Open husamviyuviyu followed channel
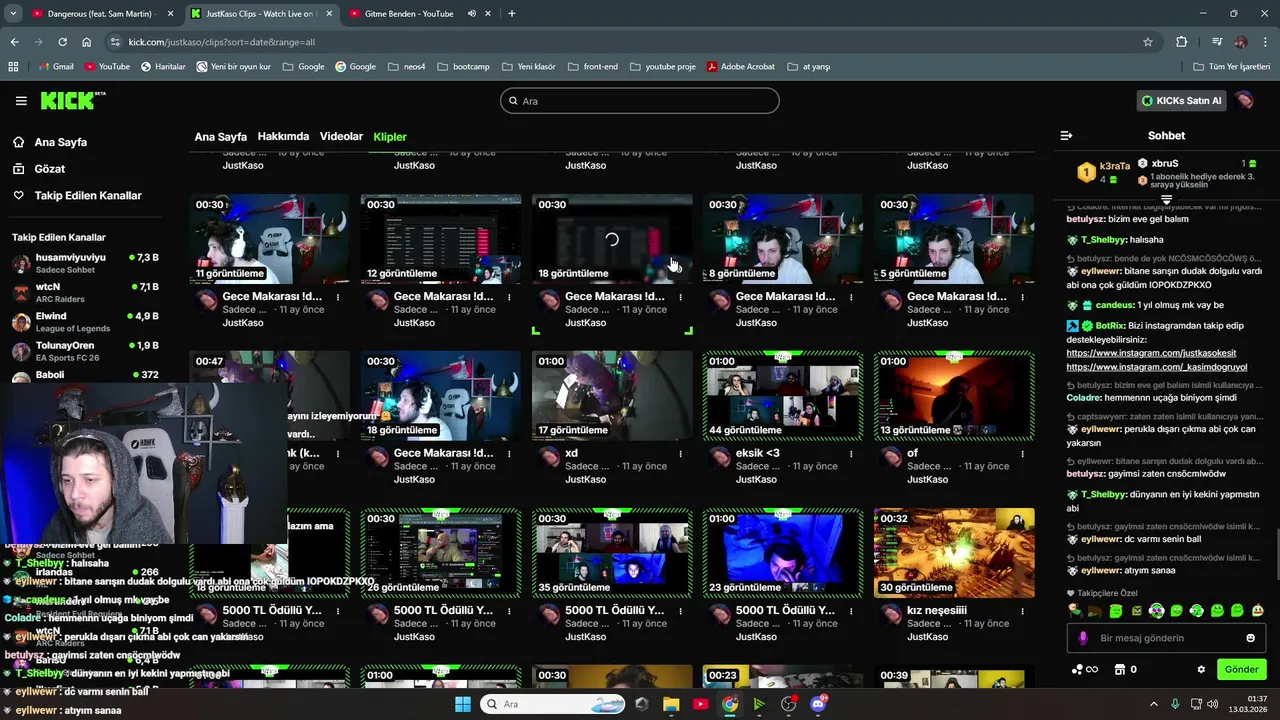The image size is (1280, 720). point(85,263)
